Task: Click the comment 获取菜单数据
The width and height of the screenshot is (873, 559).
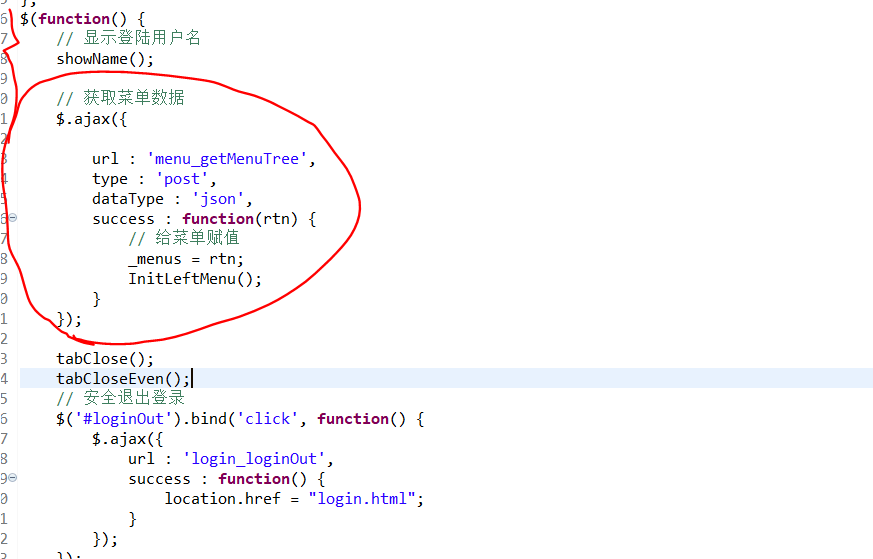Action: [x=120, y=98]
